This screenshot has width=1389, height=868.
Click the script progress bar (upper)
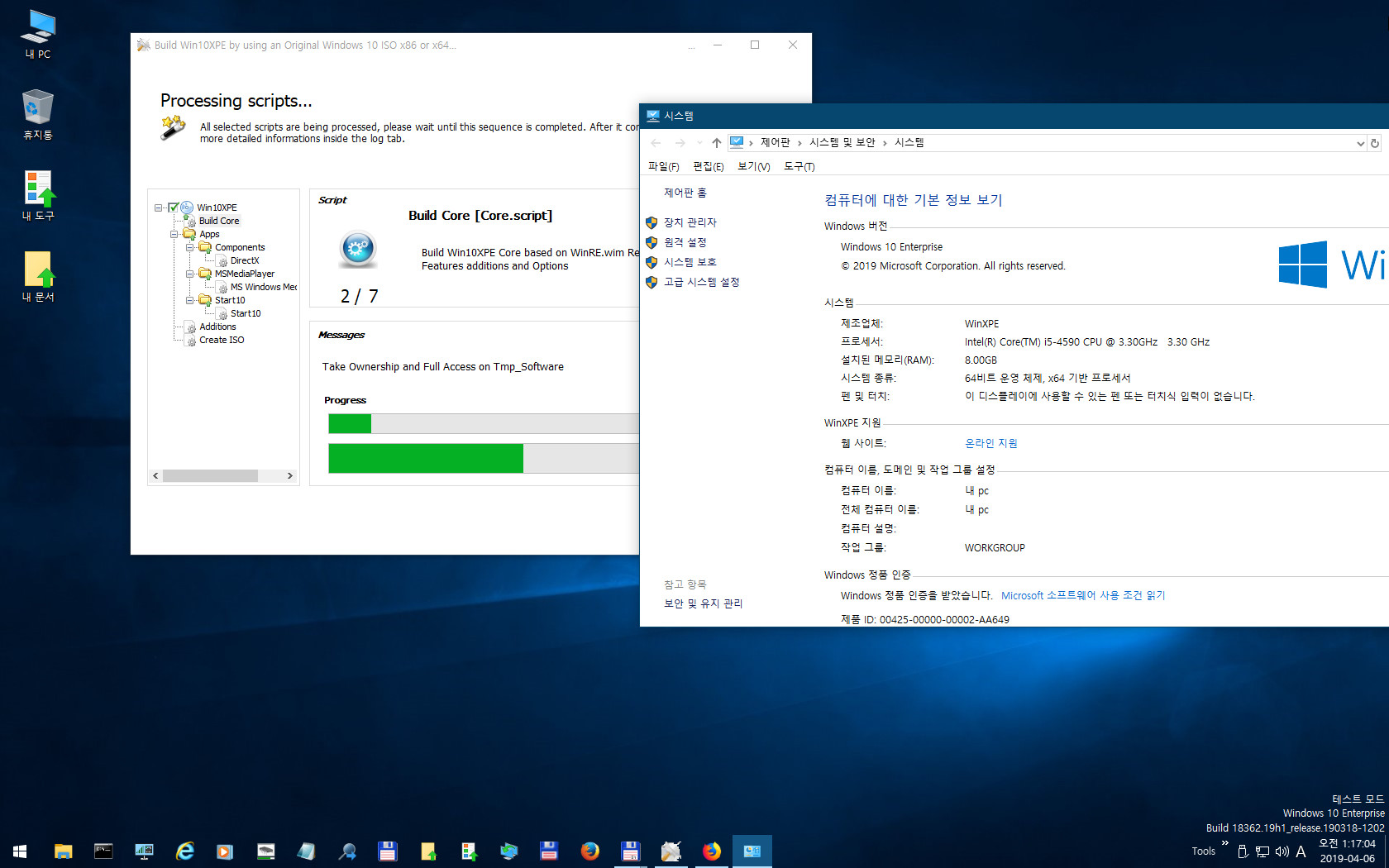(484, 423)
